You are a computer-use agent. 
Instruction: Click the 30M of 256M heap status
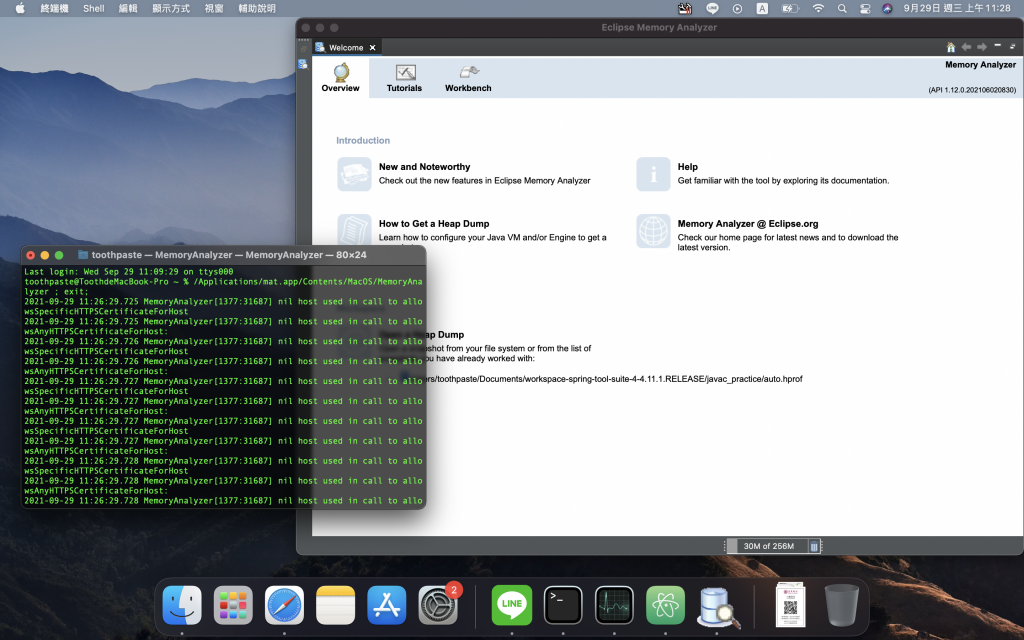point(768,546)
